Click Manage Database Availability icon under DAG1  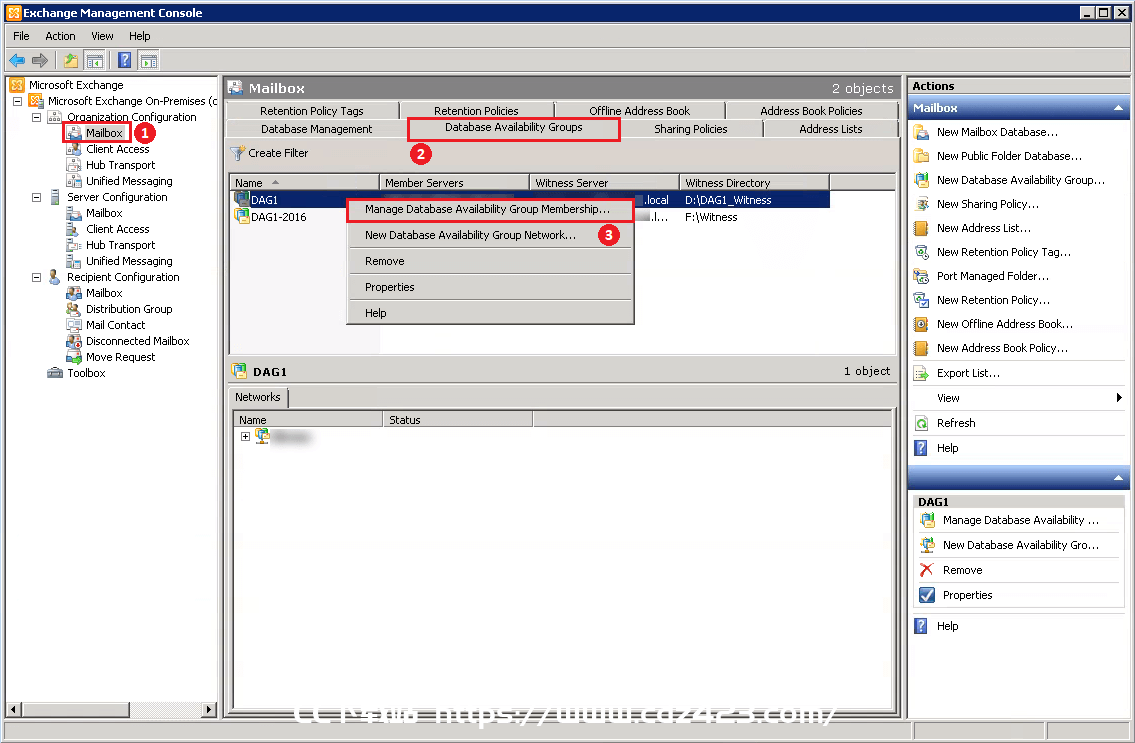[927, 520]
